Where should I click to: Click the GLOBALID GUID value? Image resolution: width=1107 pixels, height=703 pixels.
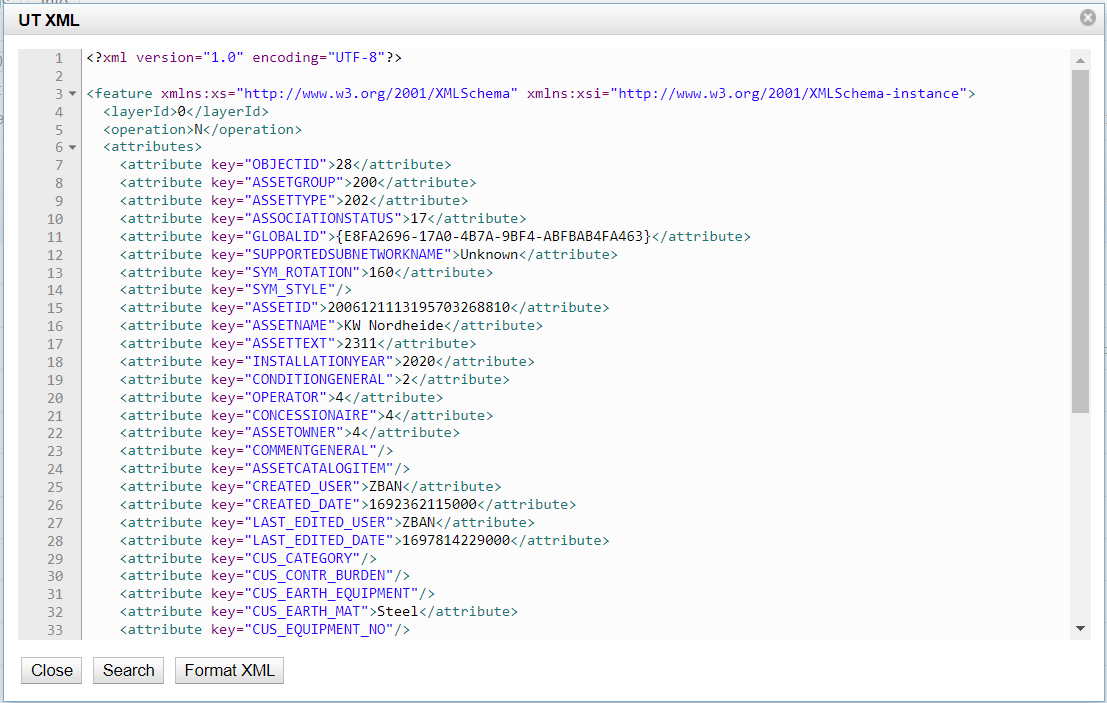pyautogui.click(x=493, y=236)
